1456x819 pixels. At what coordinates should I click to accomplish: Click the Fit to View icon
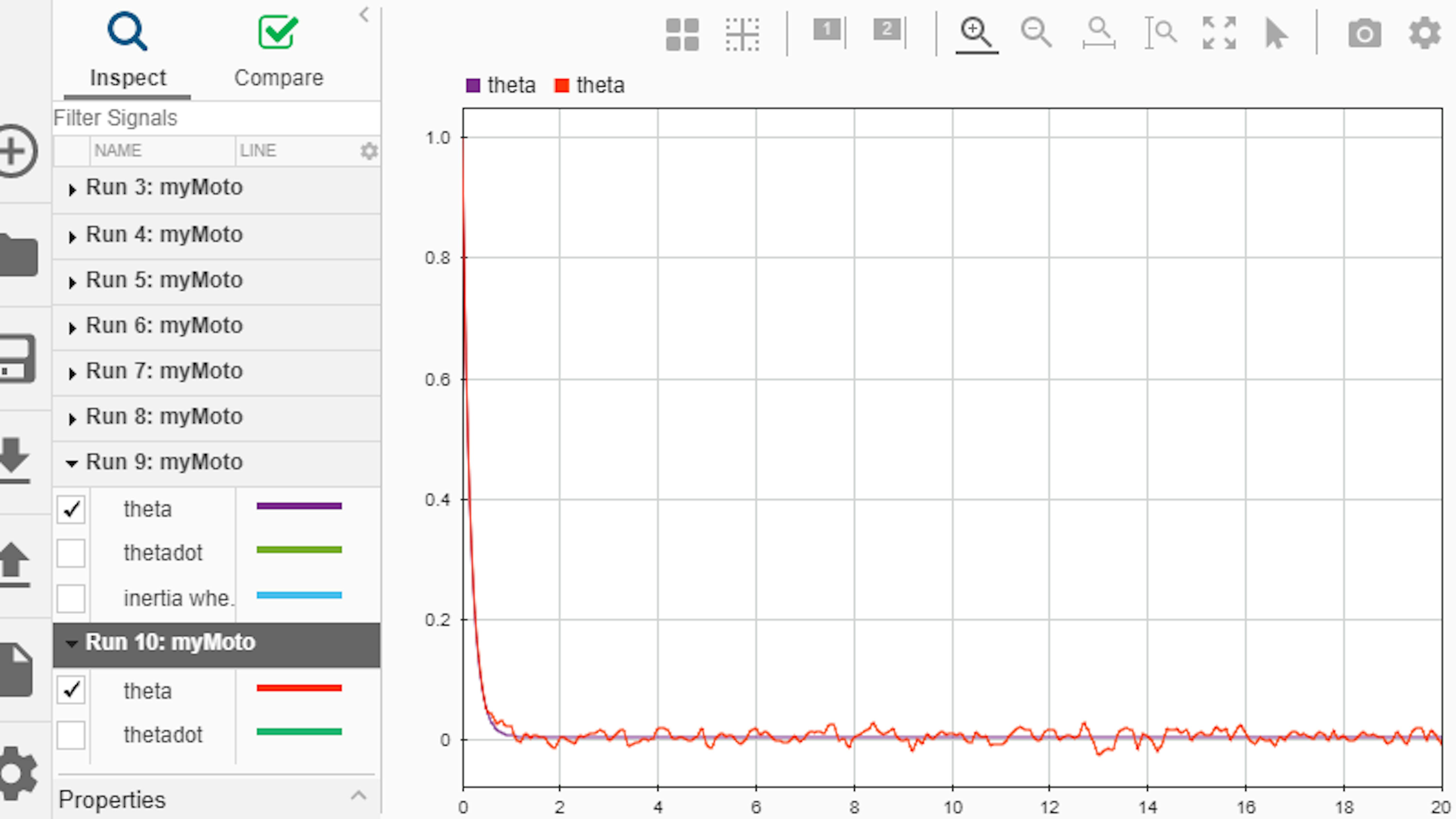click(1219, 33)
